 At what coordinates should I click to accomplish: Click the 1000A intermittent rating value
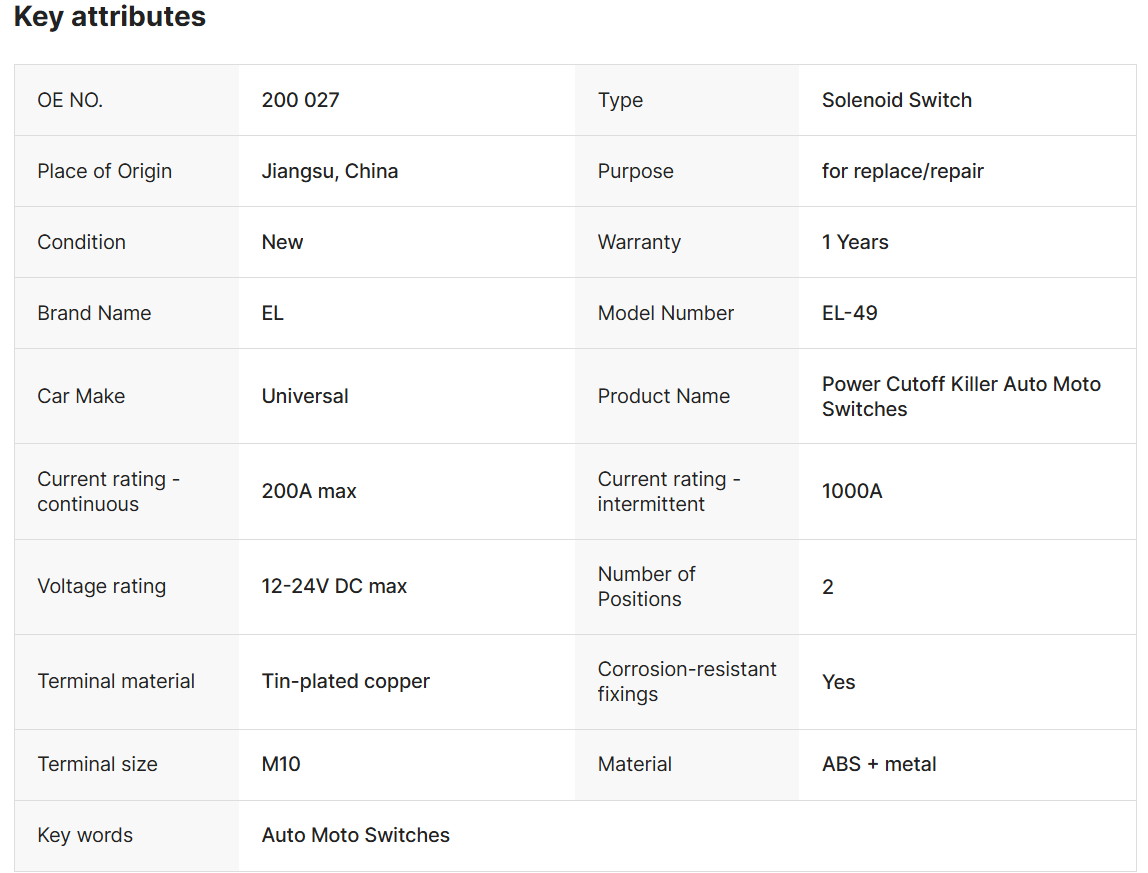click(x=852, y=491)
